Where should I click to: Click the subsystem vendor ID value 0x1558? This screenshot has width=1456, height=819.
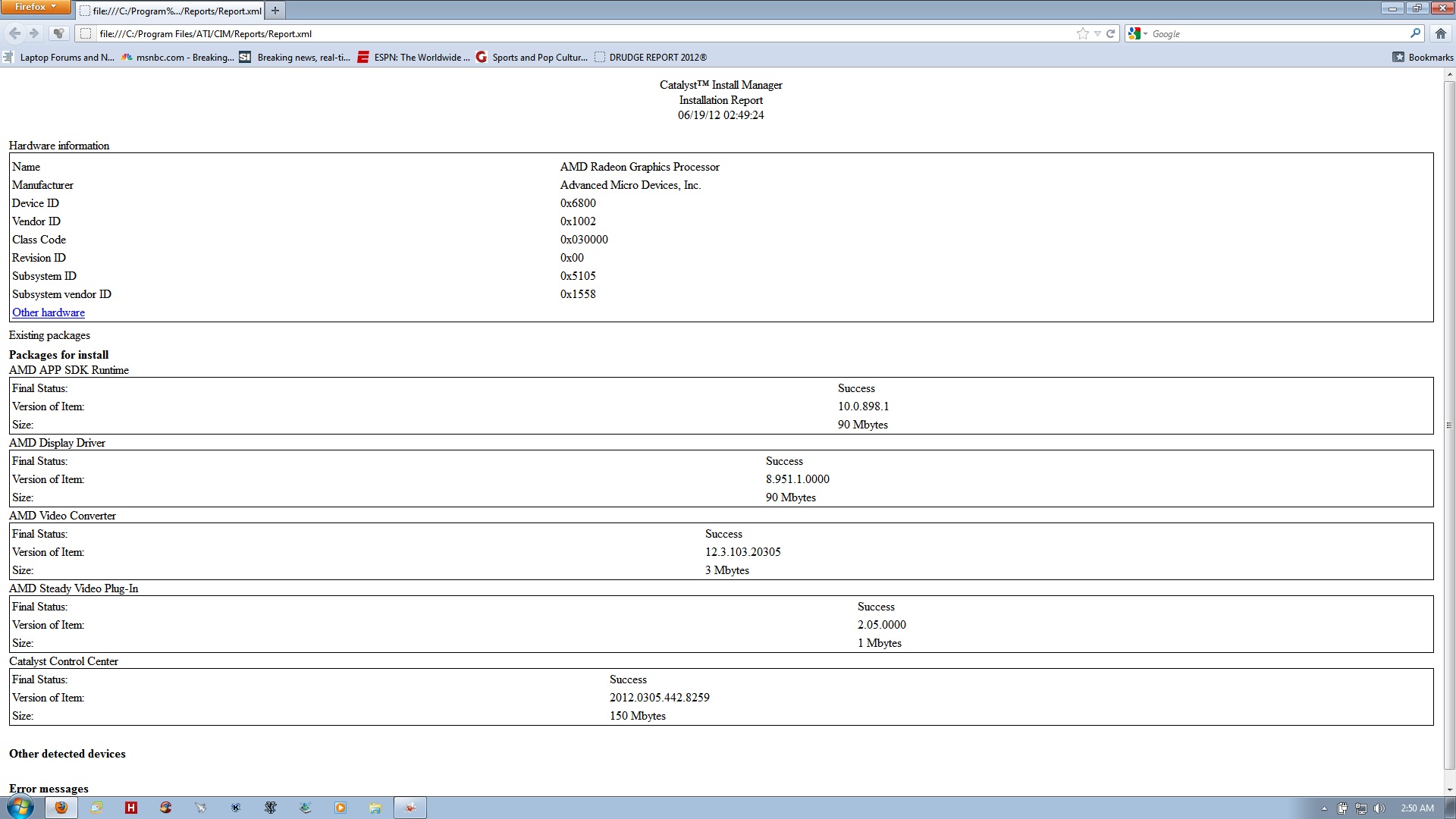[x=578, y=294]
